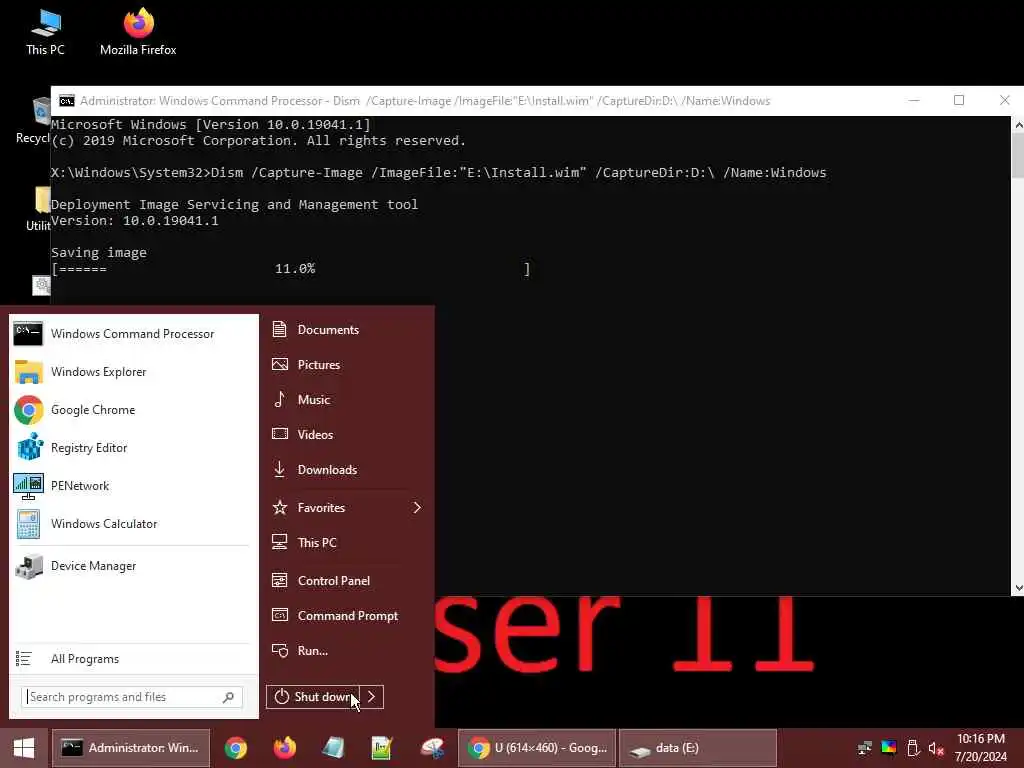The image size is (1024, 768).
Task: Click the command window scrollbar down arrow
Action: 1017,588
